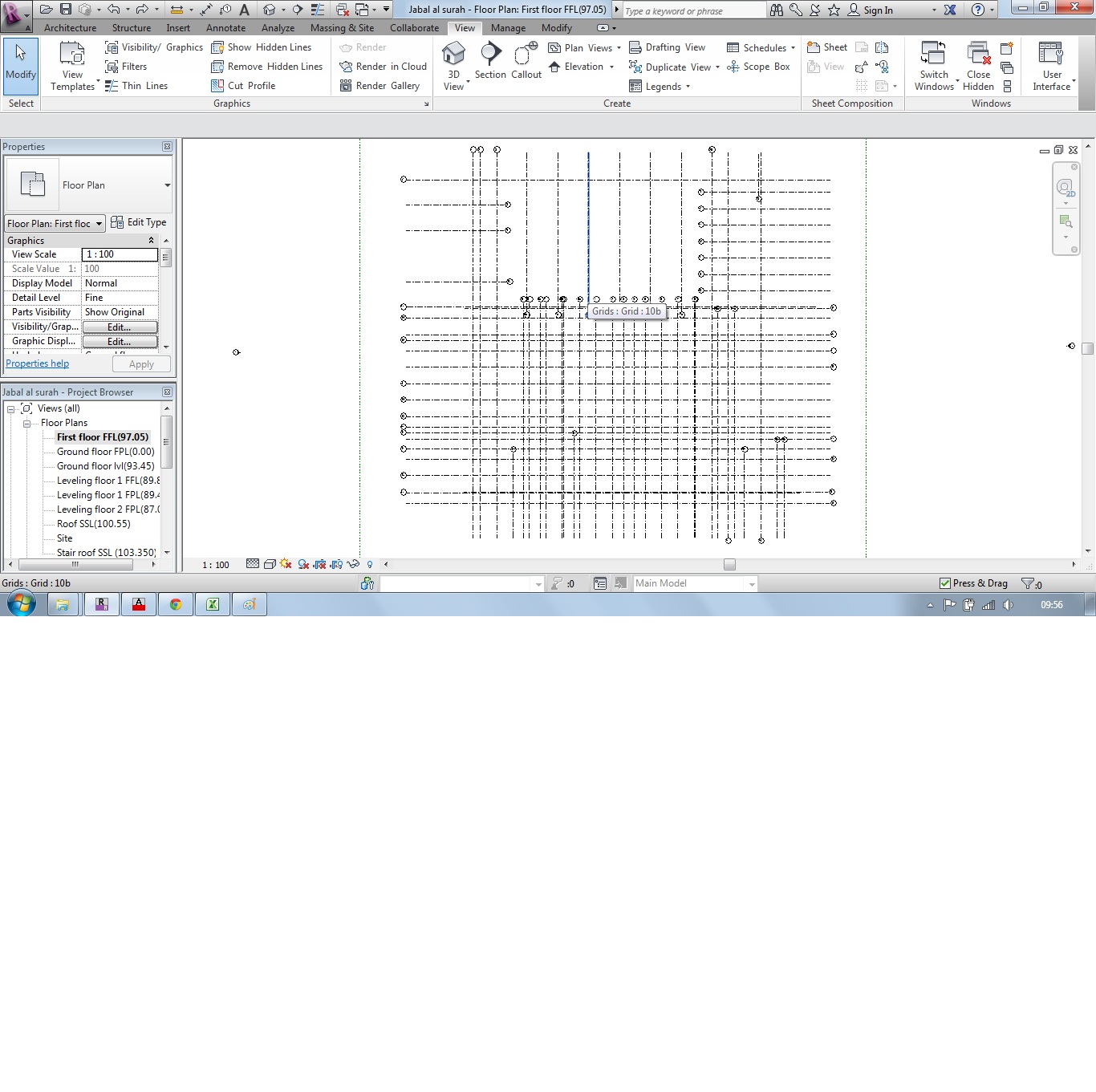Create a new Drafting View
Image resolution: width=1096 pixels, height=1092 pixels.
[x=668, y=47]
